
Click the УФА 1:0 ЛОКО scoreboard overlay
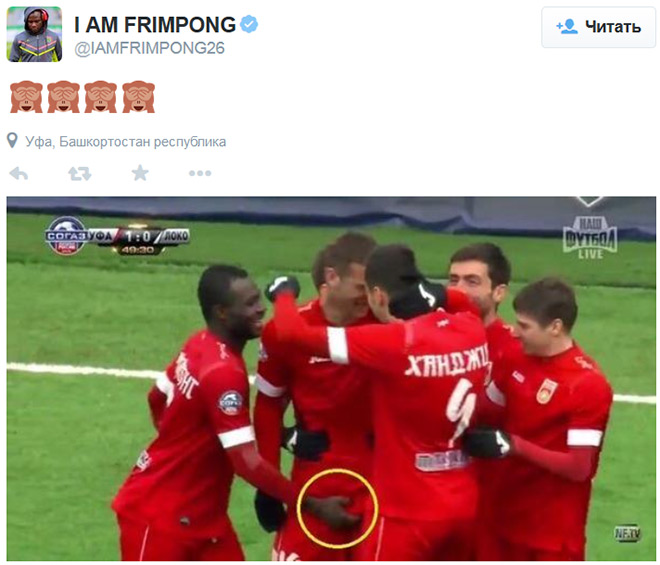point(117,236)
